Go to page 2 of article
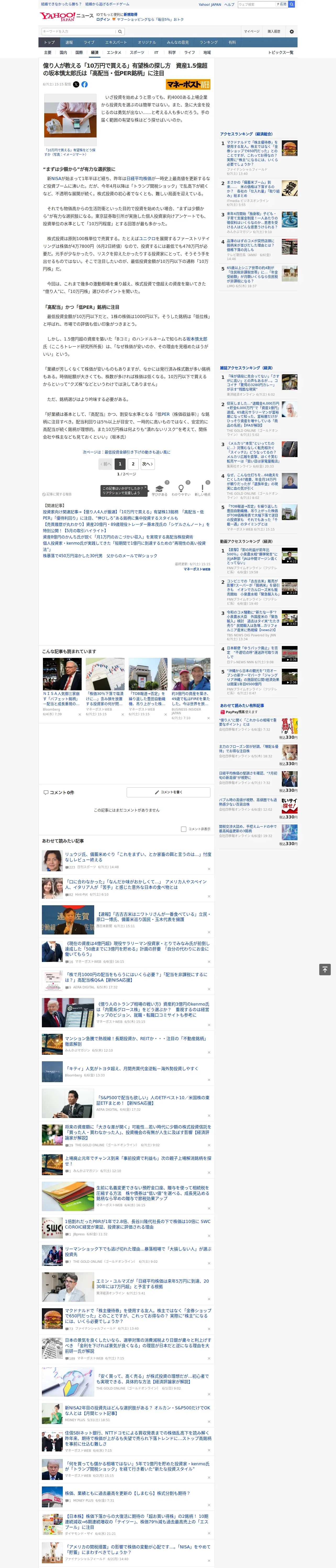The height and width of the screenshot is (1568, 336). coord(133,464)
